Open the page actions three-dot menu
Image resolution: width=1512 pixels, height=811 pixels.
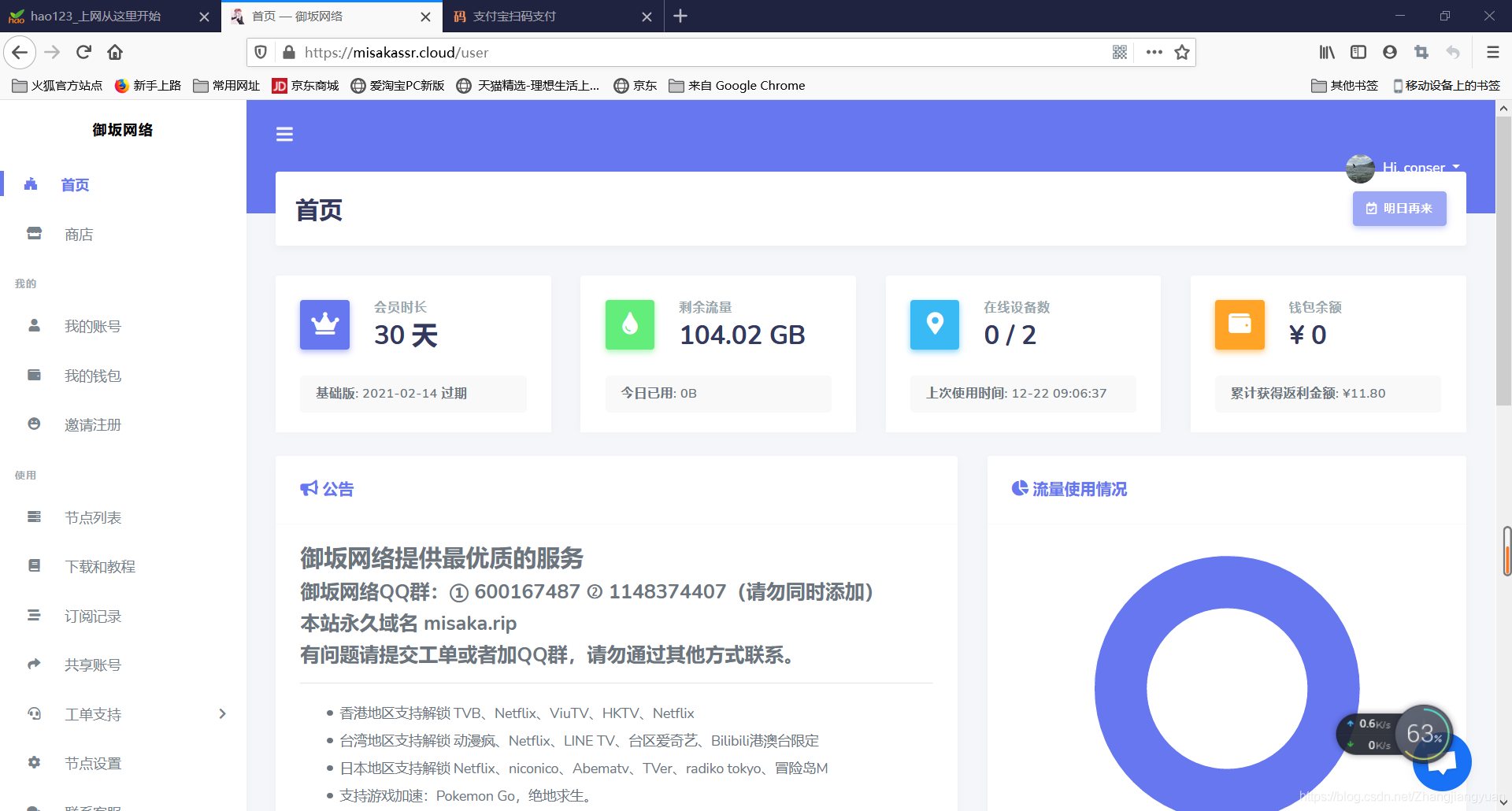coord(1154,52)
